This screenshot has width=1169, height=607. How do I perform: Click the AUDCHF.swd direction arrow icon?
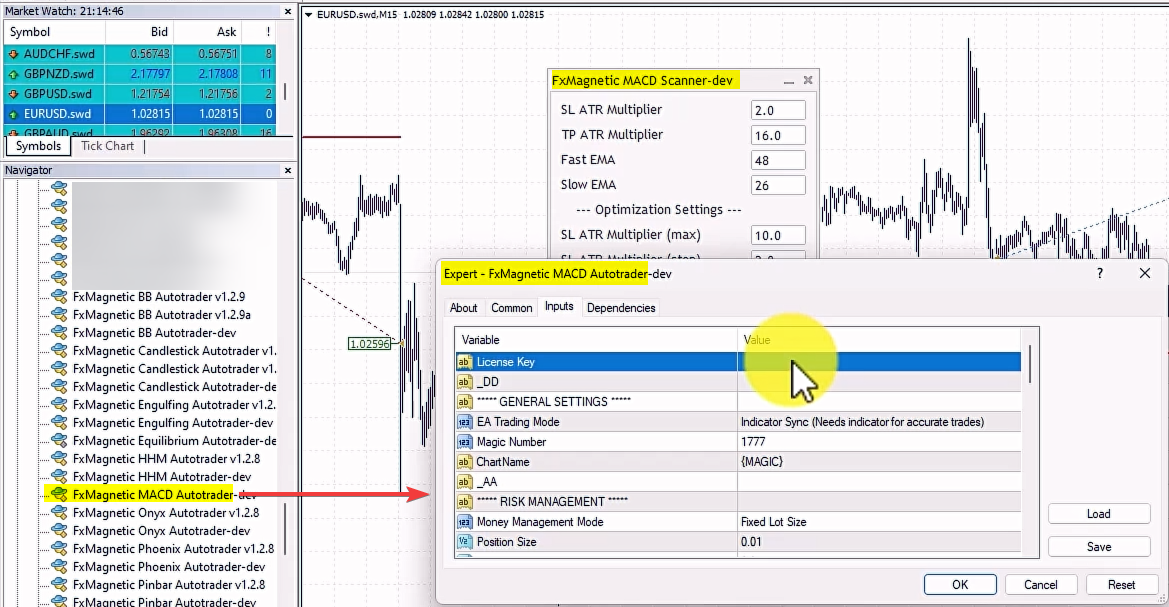point(13,54)
